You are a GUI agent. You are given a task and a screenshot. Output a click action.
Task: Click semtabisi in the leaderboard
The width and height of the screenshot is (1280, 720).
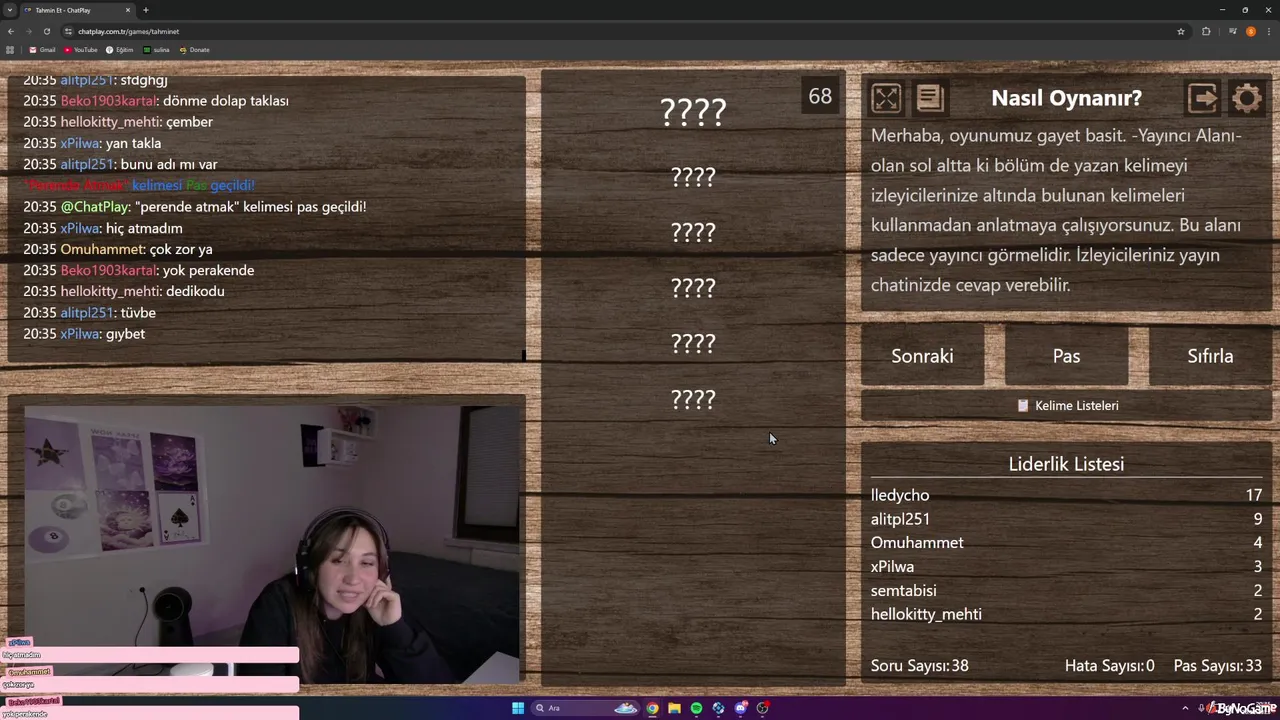904,591
